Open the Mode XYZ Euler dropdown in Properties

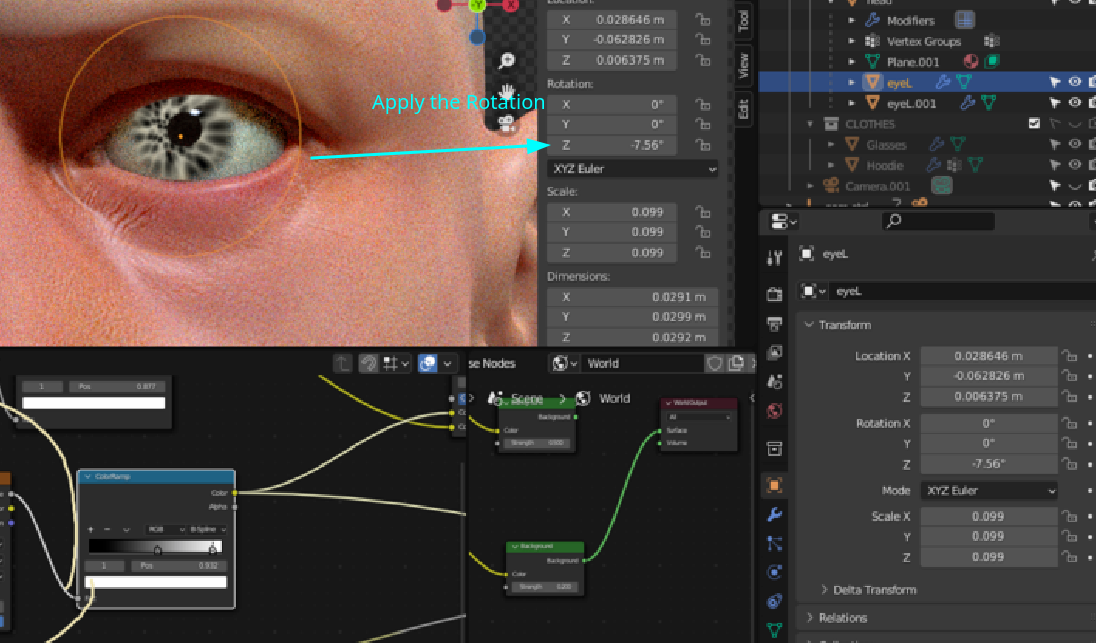click(988, 491)
